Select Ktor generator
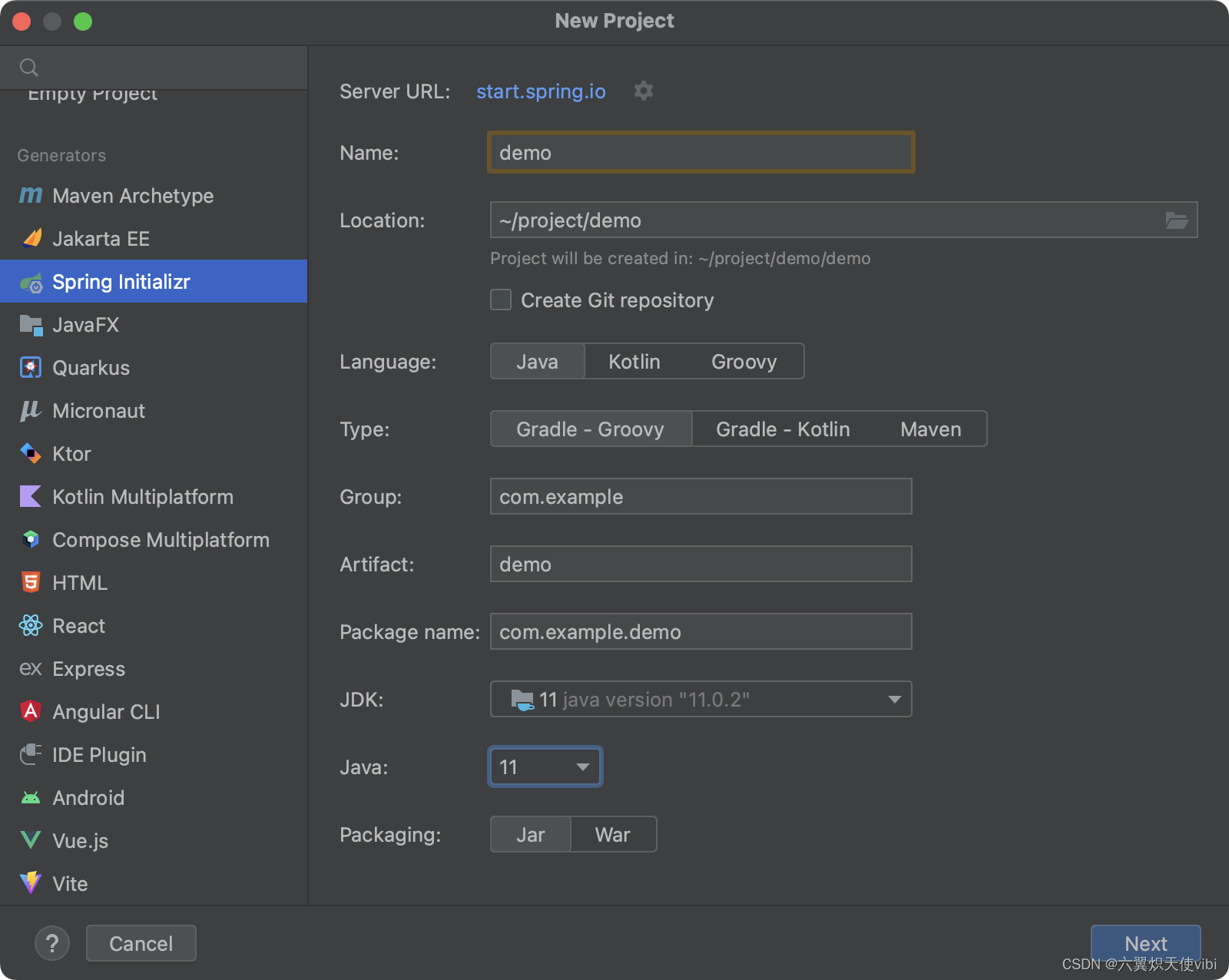The image size is (1229, 980). [154, 454]
